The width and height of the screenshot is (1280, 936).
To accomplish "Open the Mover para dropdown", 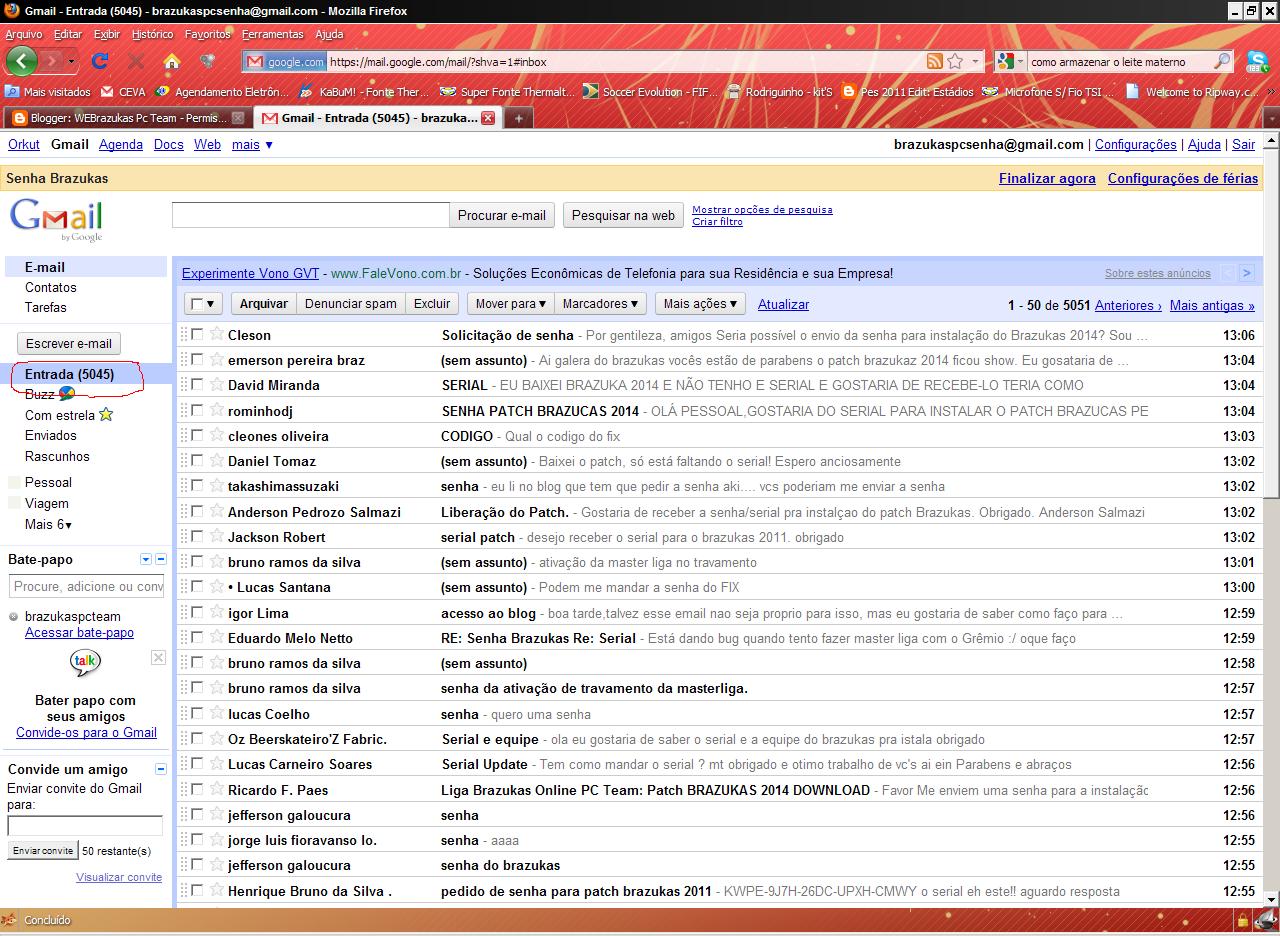I will (x=510, y=303).
